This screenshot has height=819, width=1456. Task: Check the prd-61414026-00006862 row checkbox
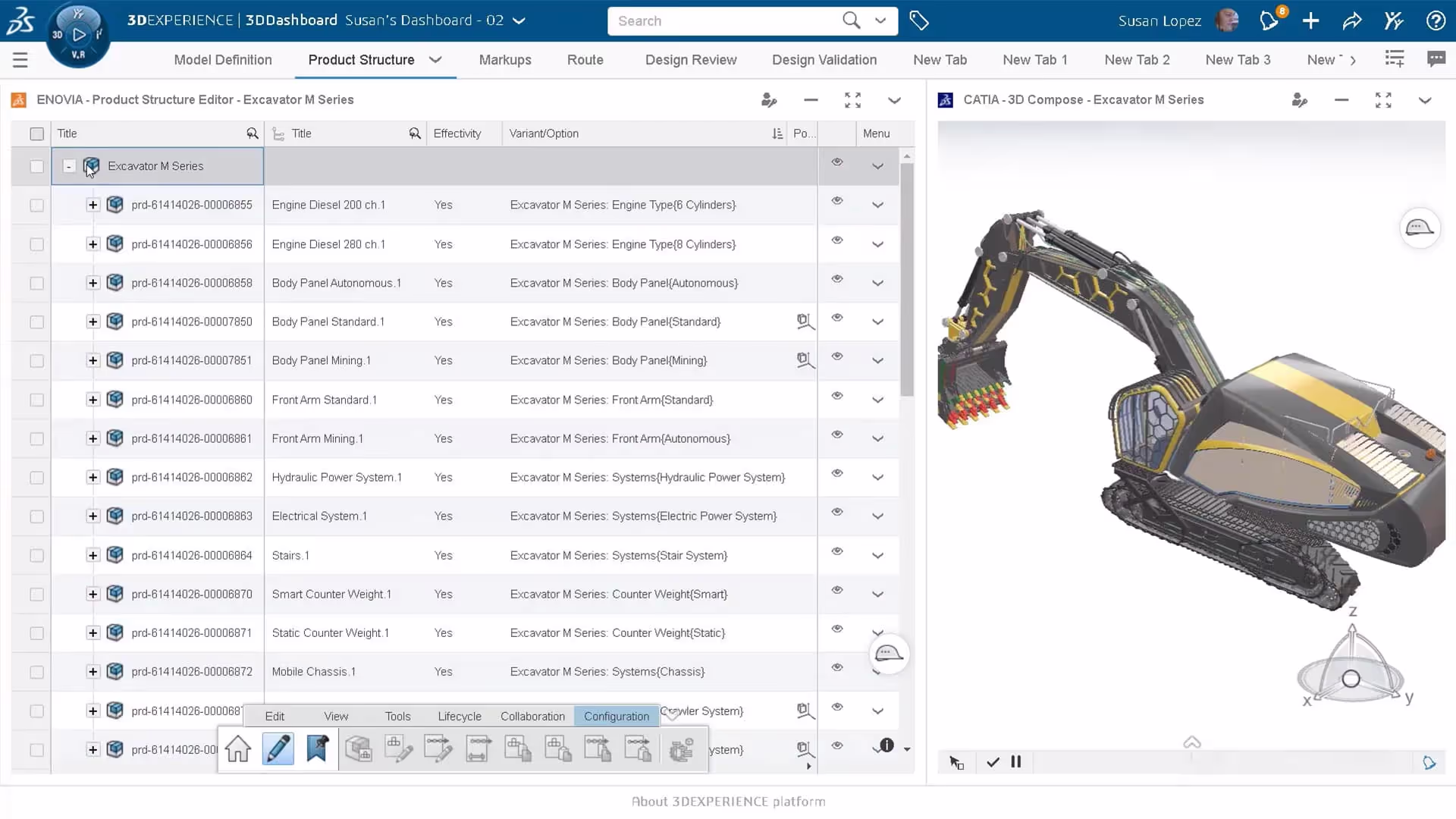point(36,478)
